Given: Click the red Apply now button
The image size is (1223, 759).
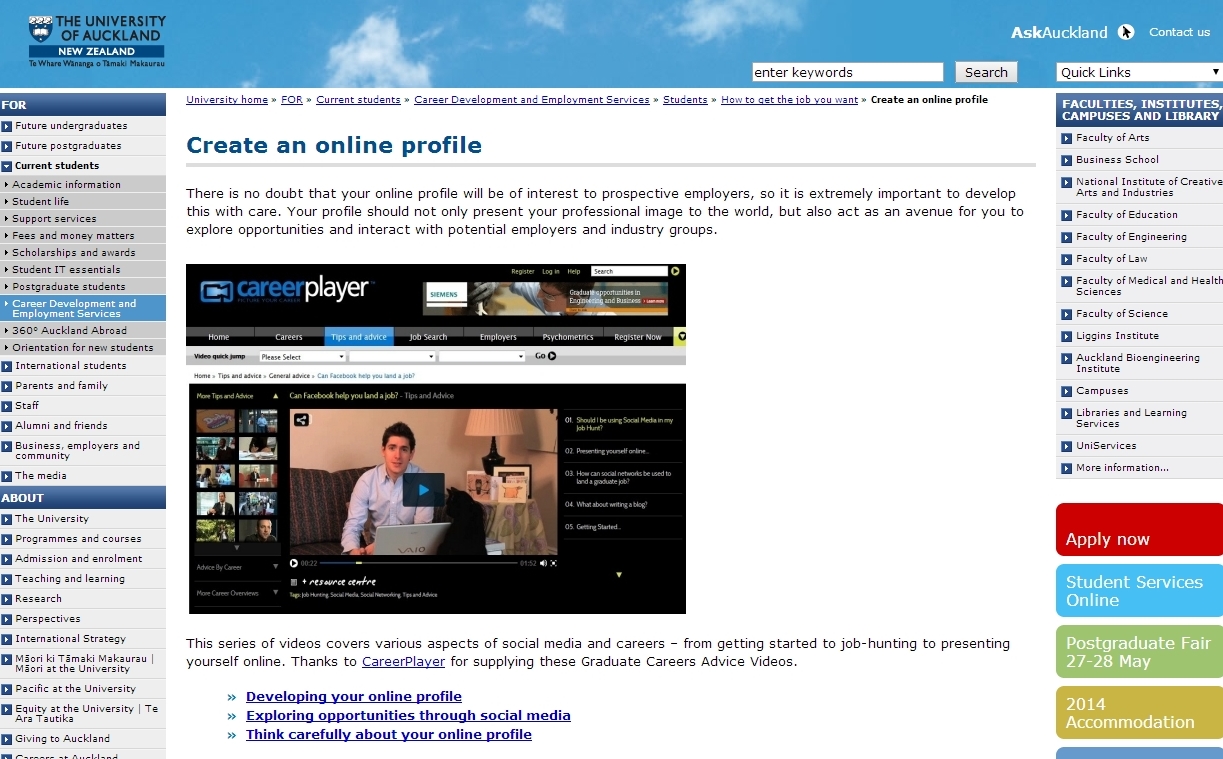Looking at the screenshot, I should [1139, 530].
